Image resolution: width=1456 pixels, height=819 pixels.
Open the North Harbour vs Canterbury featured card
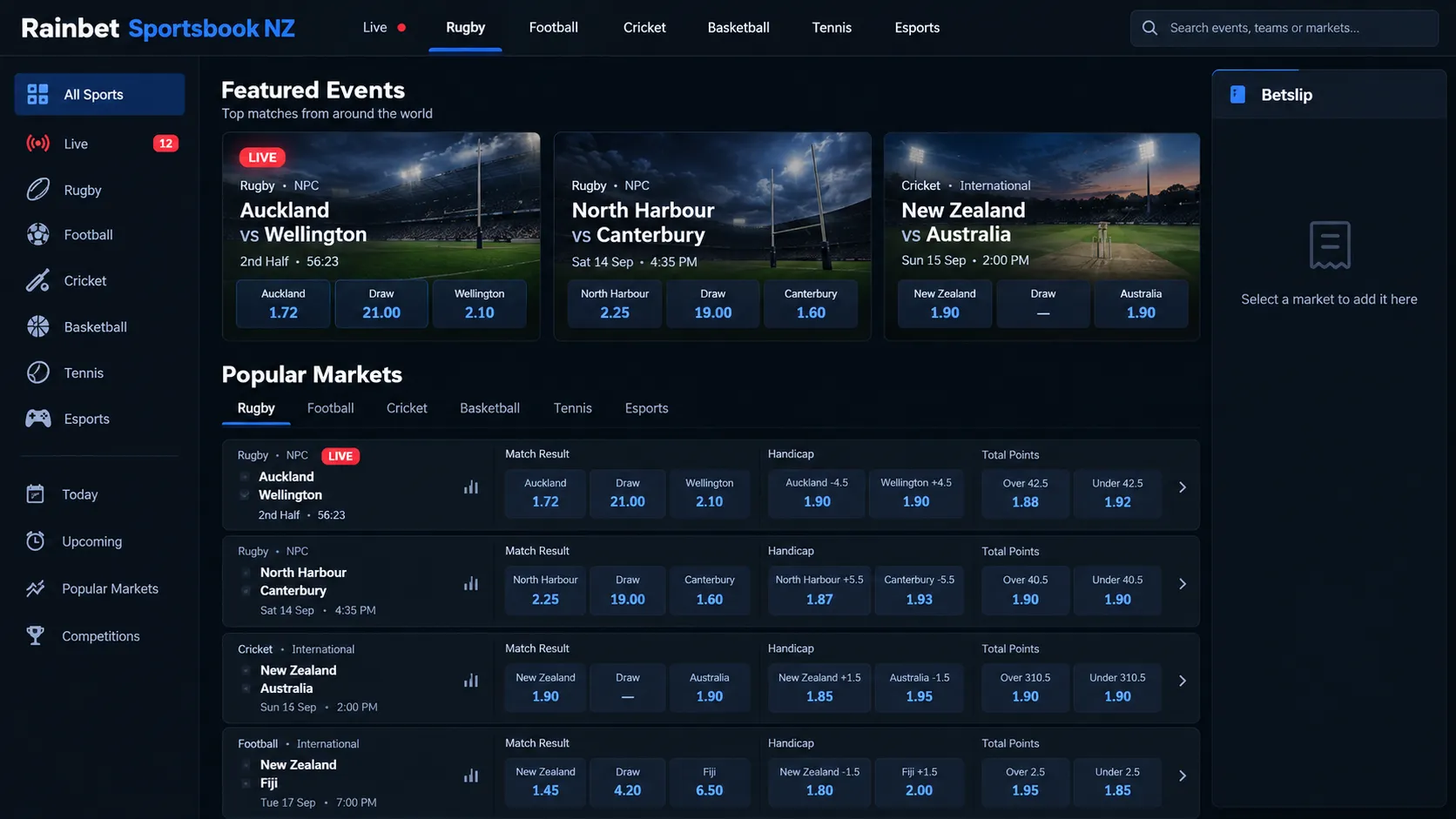pos(712,236)
